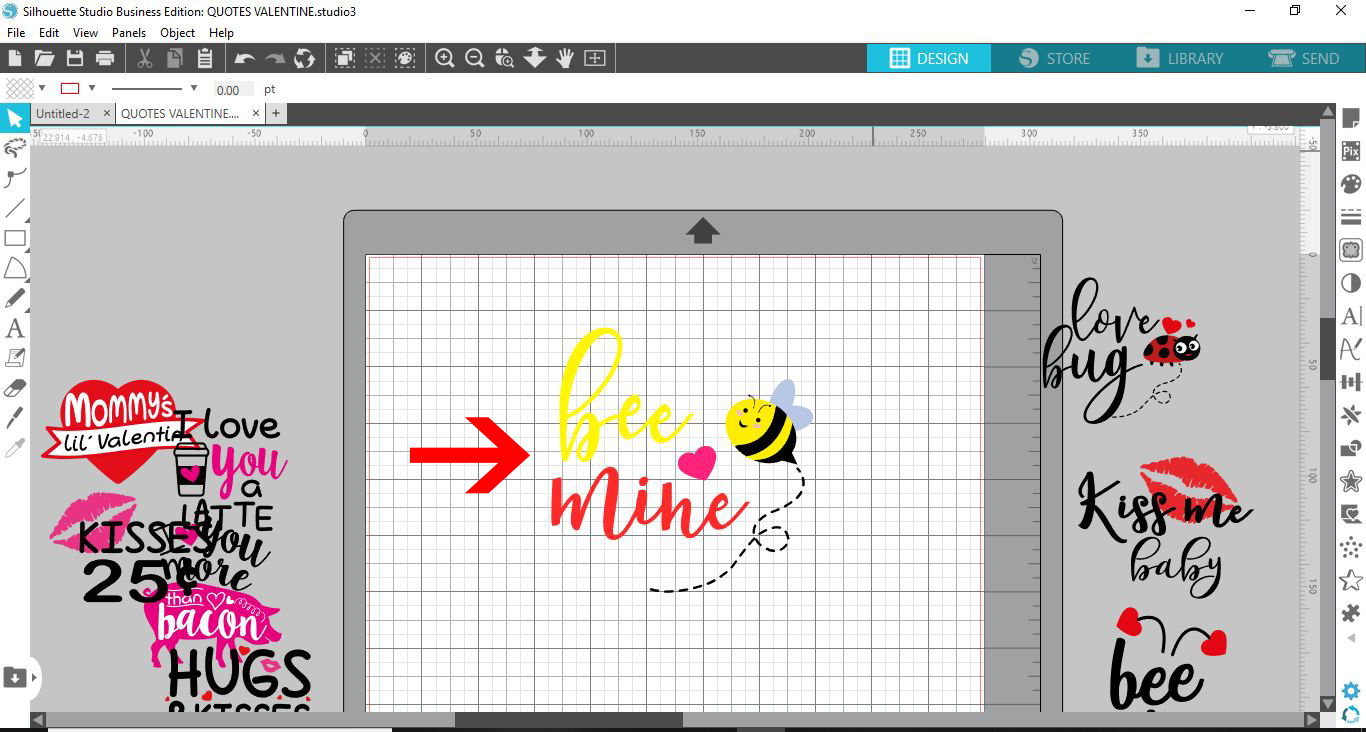Viewport: 1366px width, 732px height.
Task: Pick the Eraser tool in the left toolbar
Action: coord(15,387)
